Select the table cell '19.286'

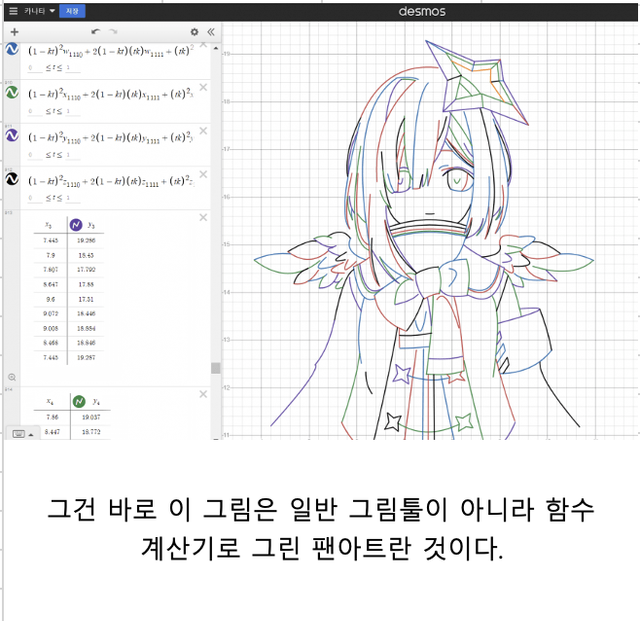[x=86, y=240]
